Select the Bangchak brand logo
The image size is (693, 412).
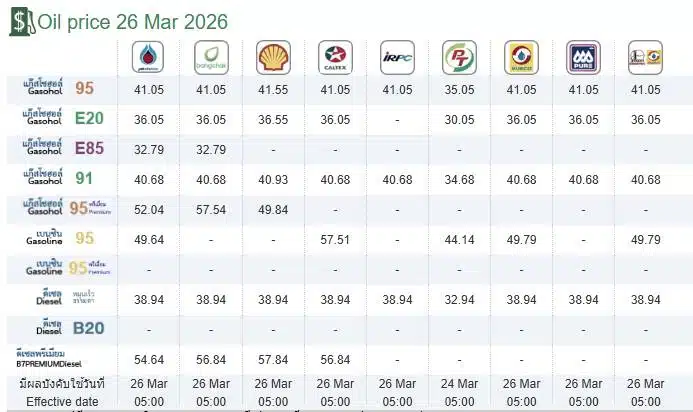coord(211,58)
